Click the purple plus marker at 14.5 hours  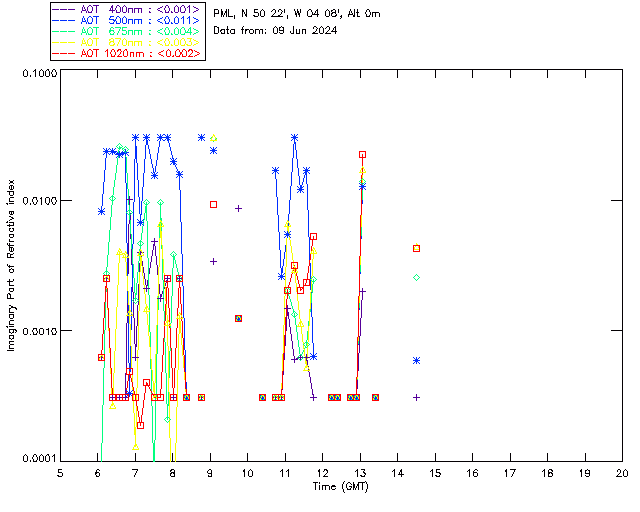point(416,397)
